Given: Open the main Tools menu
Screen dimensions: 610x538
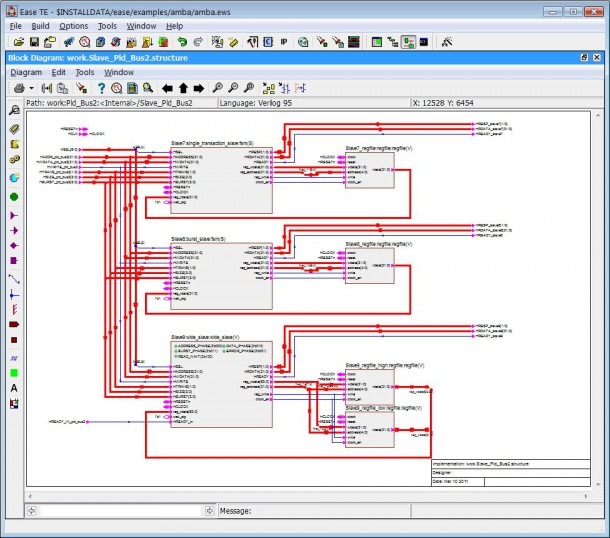Looking at the screenshot, I should tap(107, 26).
